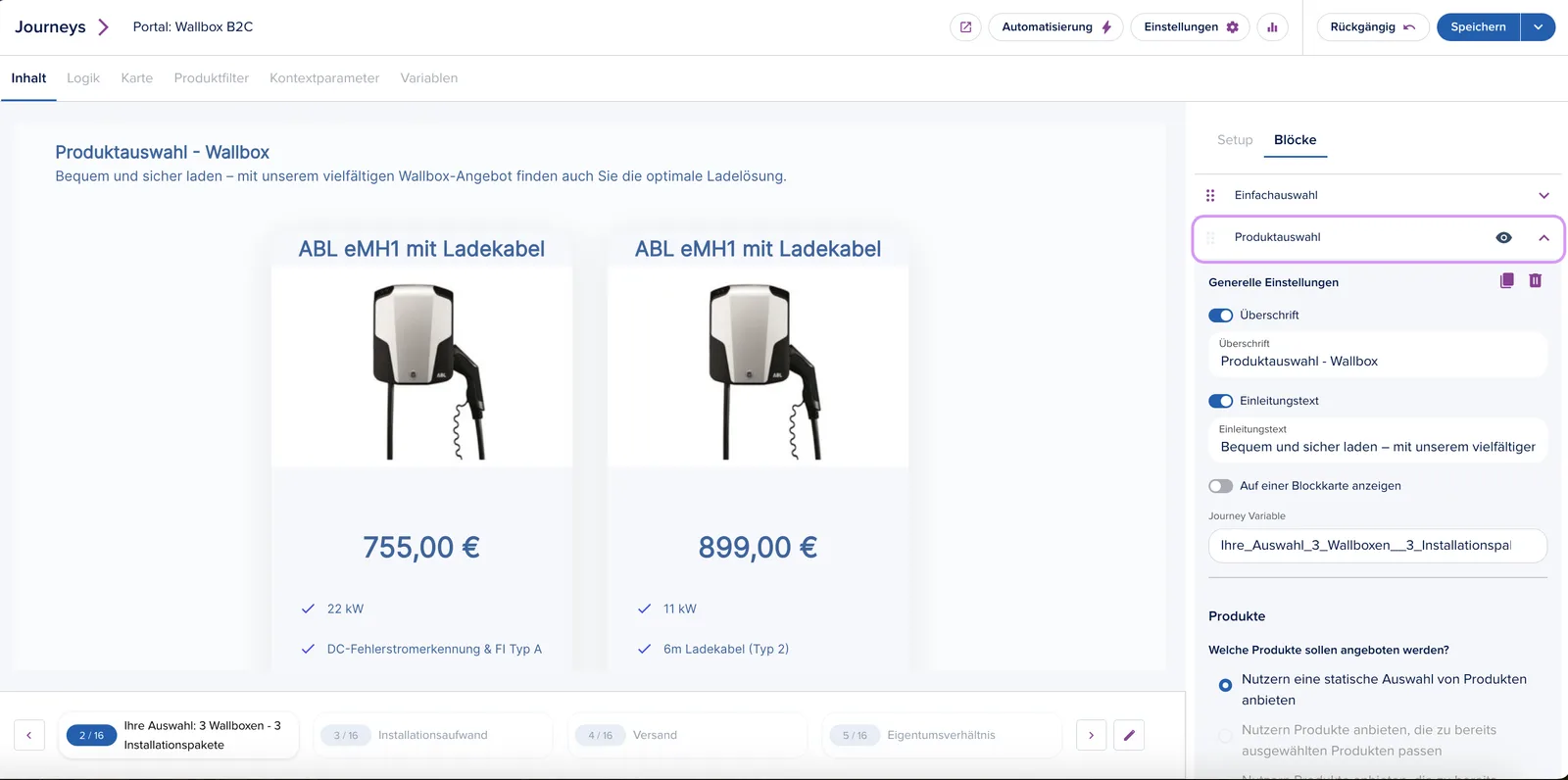Open the statistics bar chart icon
The height and width of the screenshot is (780, 1568).
pos(1272,27)
